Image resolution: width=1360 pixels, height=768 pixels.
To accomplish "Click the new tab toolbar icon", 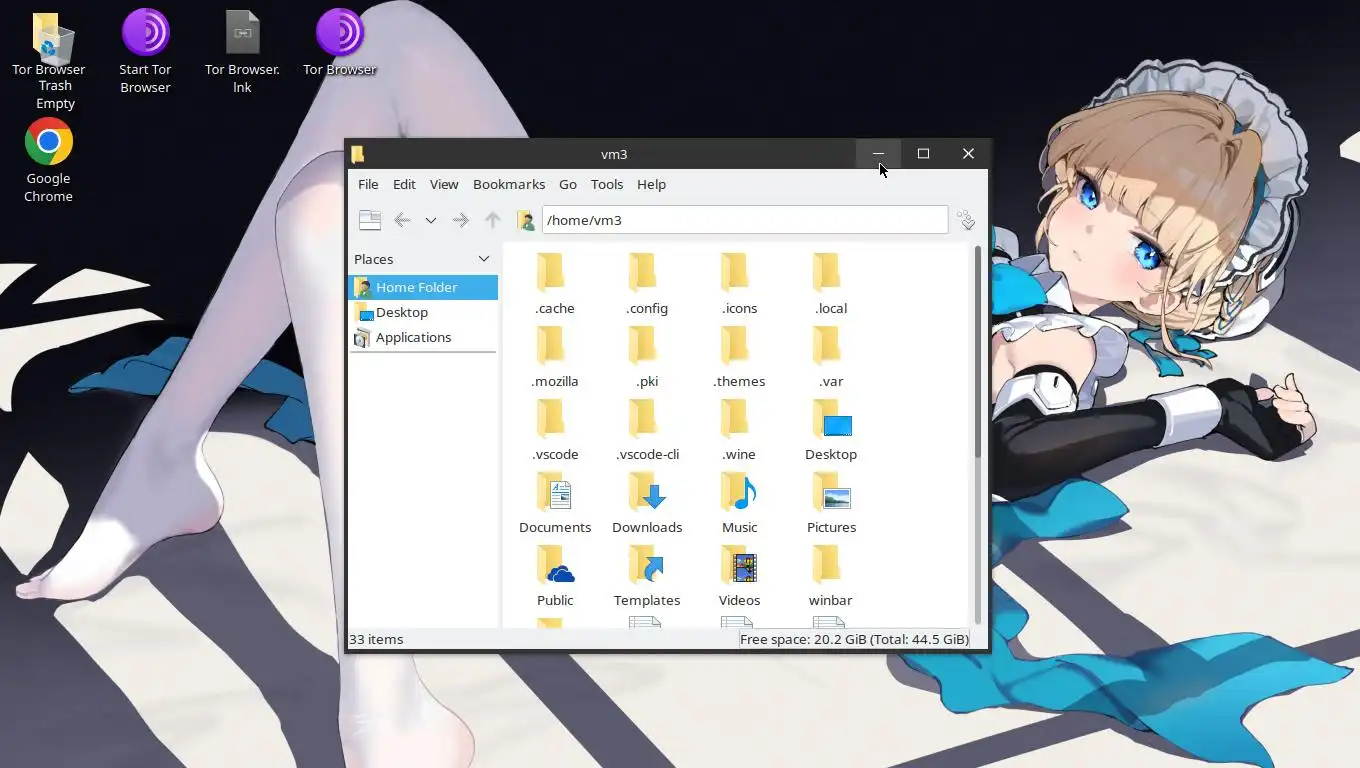I will click(x=370, y=220).
